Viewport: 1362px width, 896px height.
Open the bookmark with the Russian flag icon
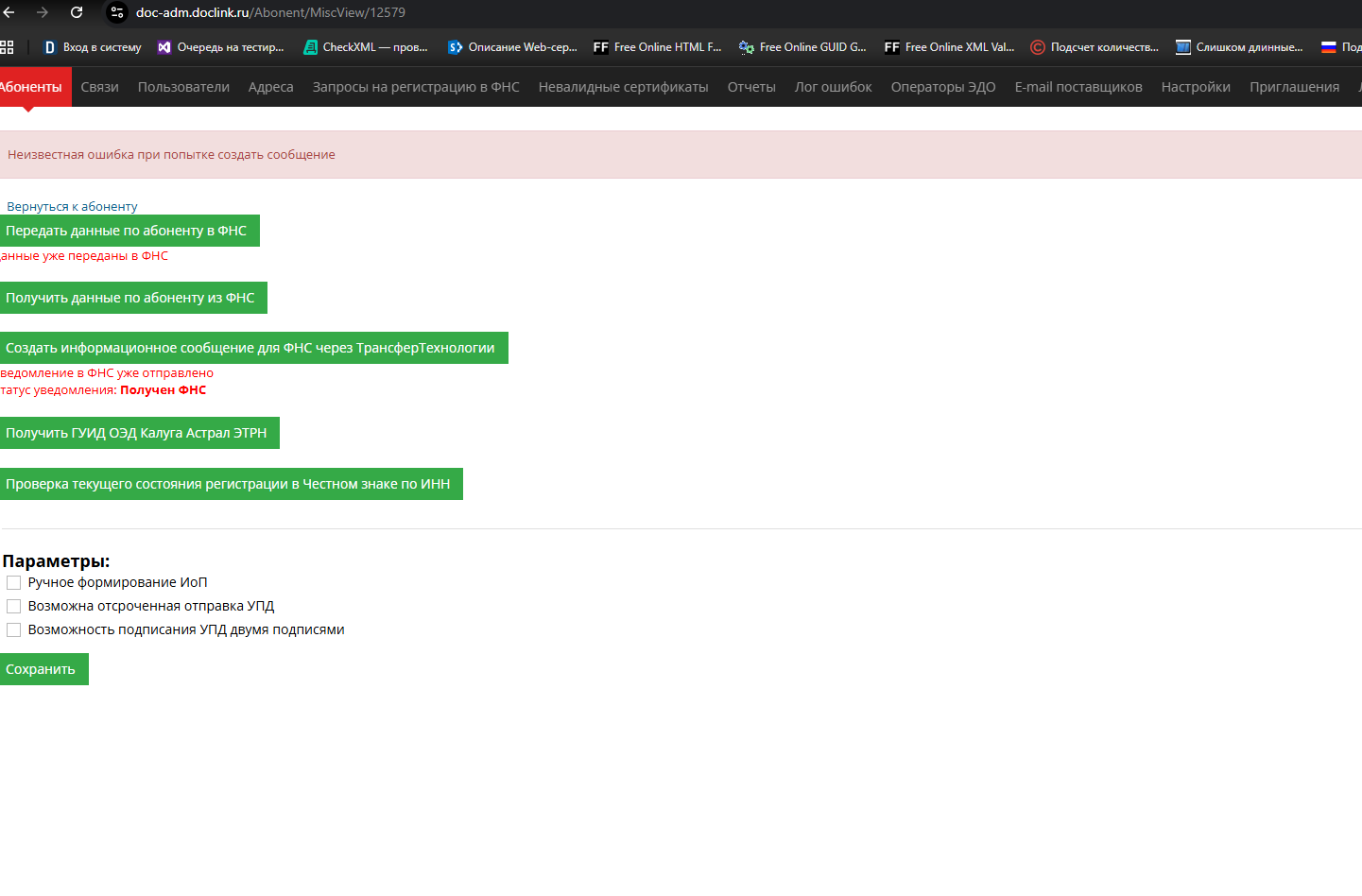tap(1340, 47)
